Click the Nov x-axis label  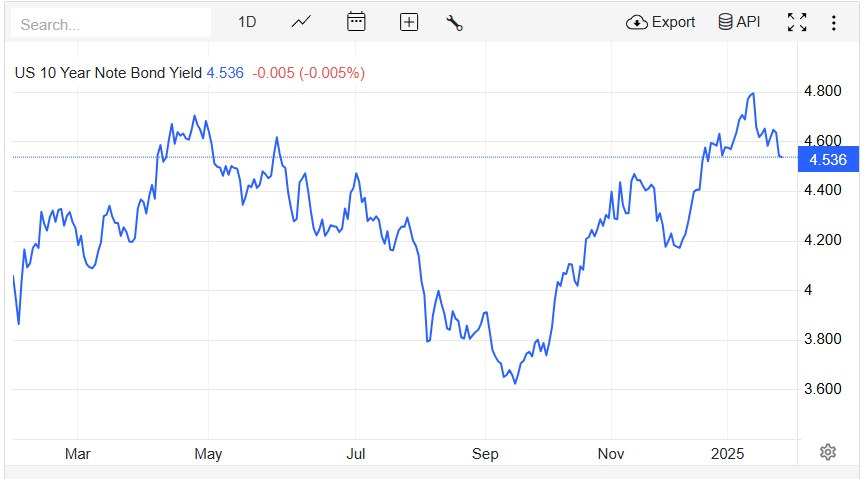611,453
